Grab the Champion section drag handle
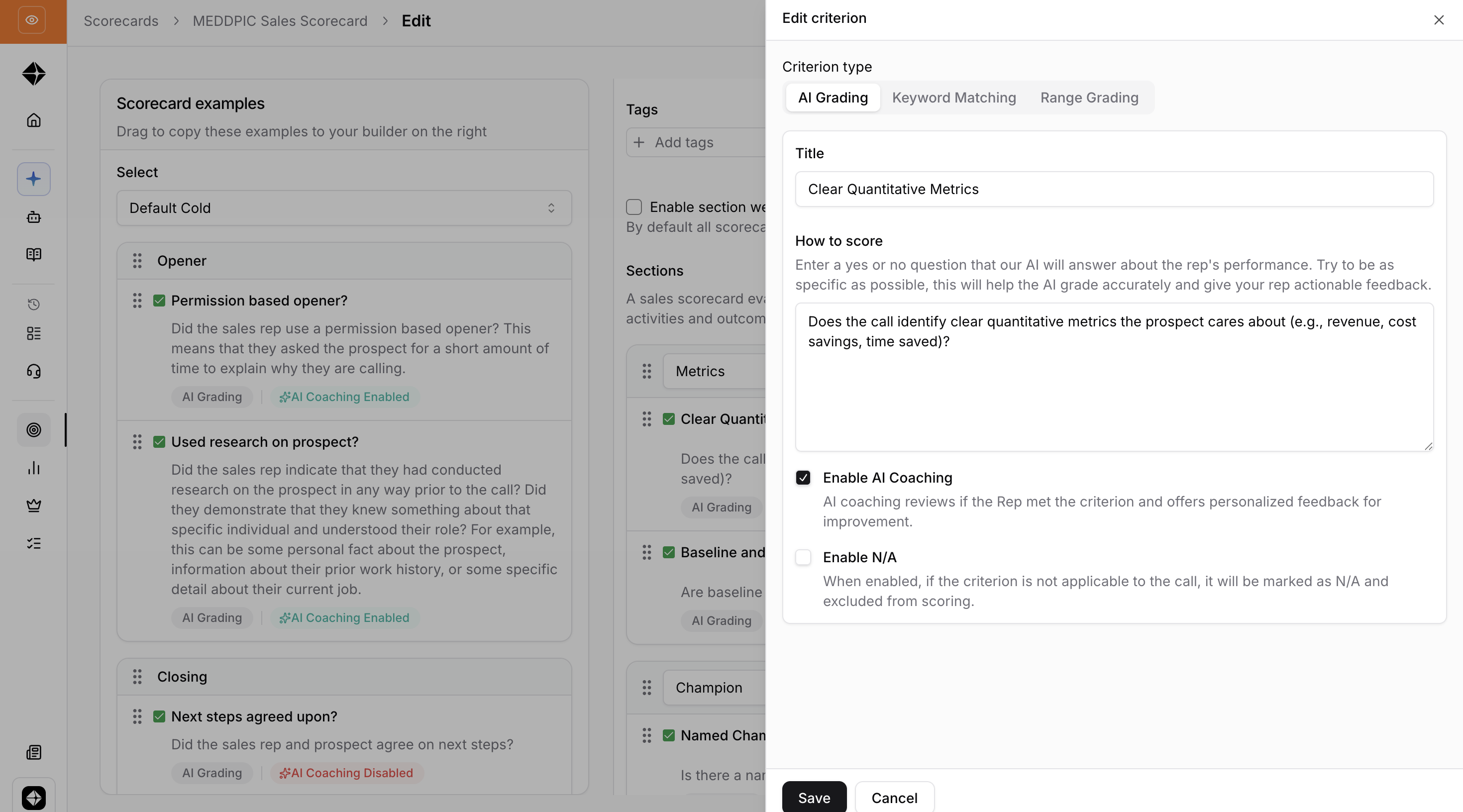The height and width of the screenshot is (812, 1463). click(647, 688)
